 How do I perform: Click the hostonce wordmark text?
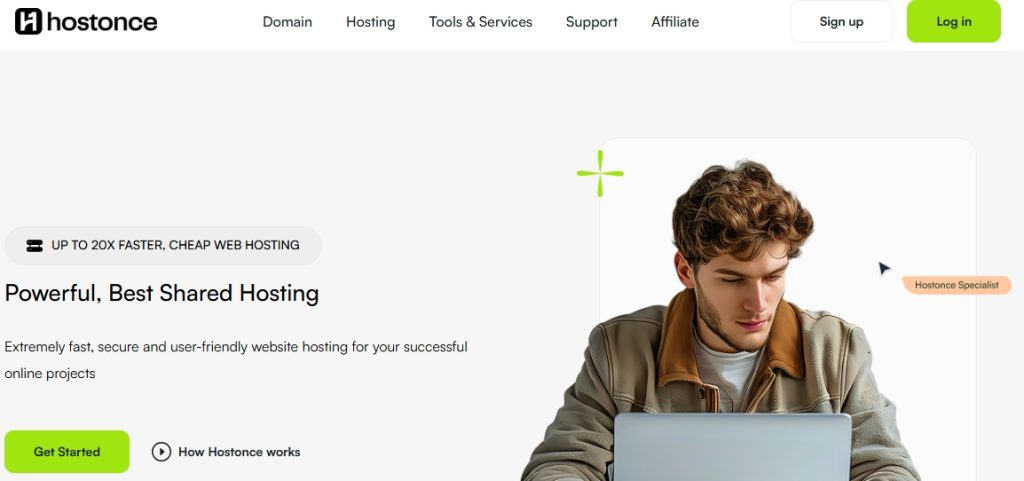102,22
